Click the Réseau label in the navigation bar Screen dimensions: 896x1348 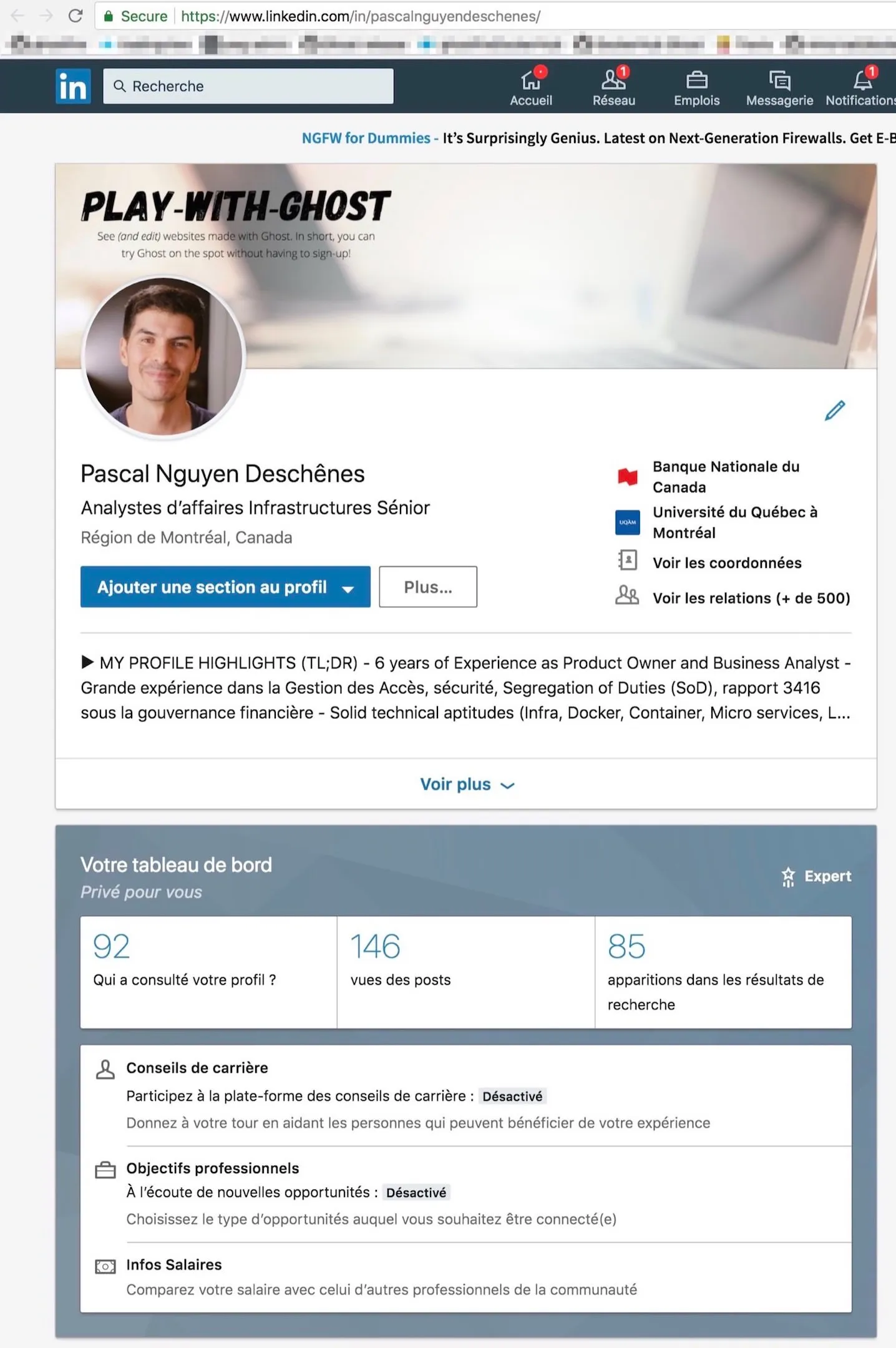(614, 100)
